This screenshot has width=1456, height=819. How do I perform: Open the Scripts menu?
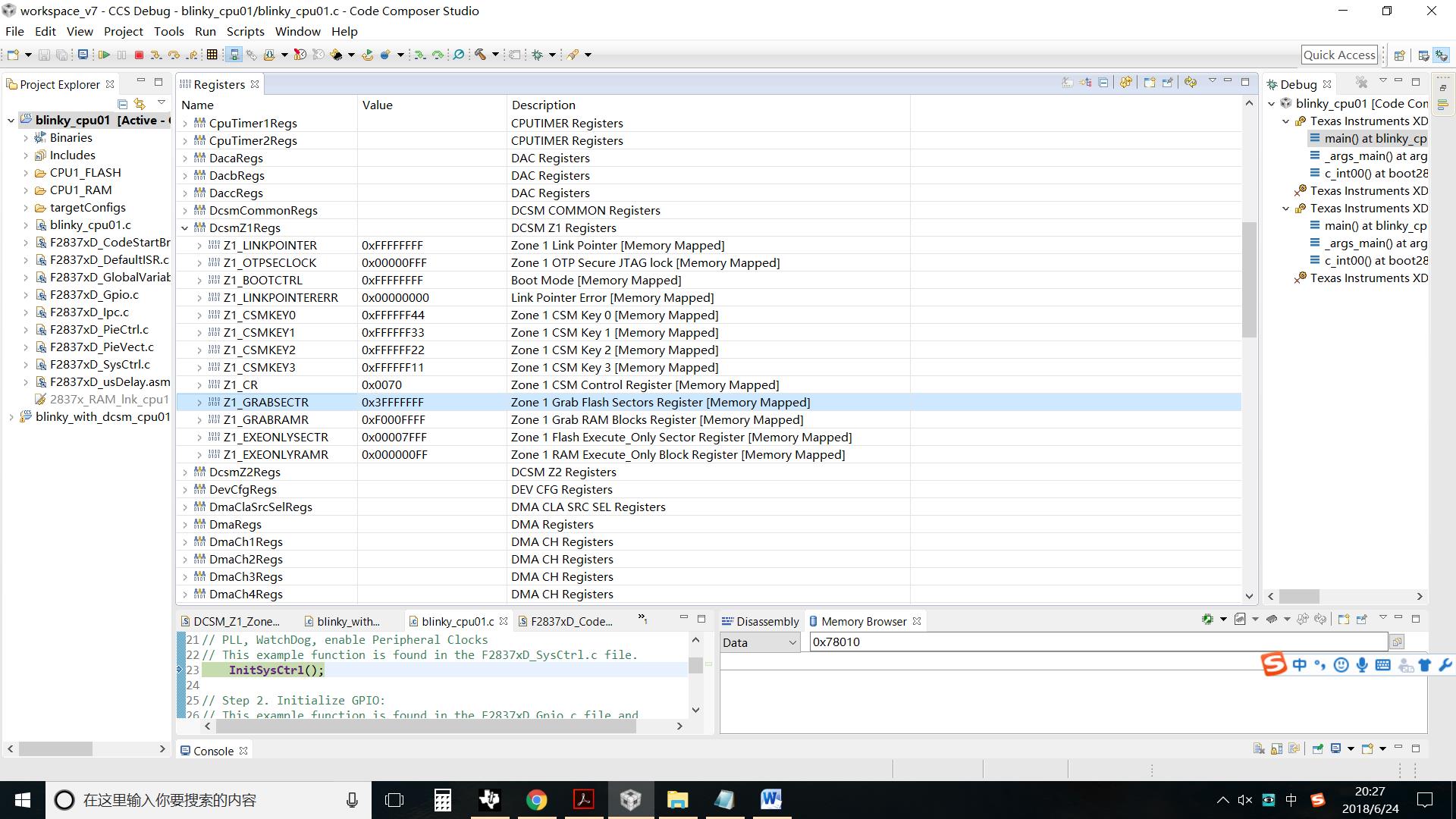tap(245, 31)
